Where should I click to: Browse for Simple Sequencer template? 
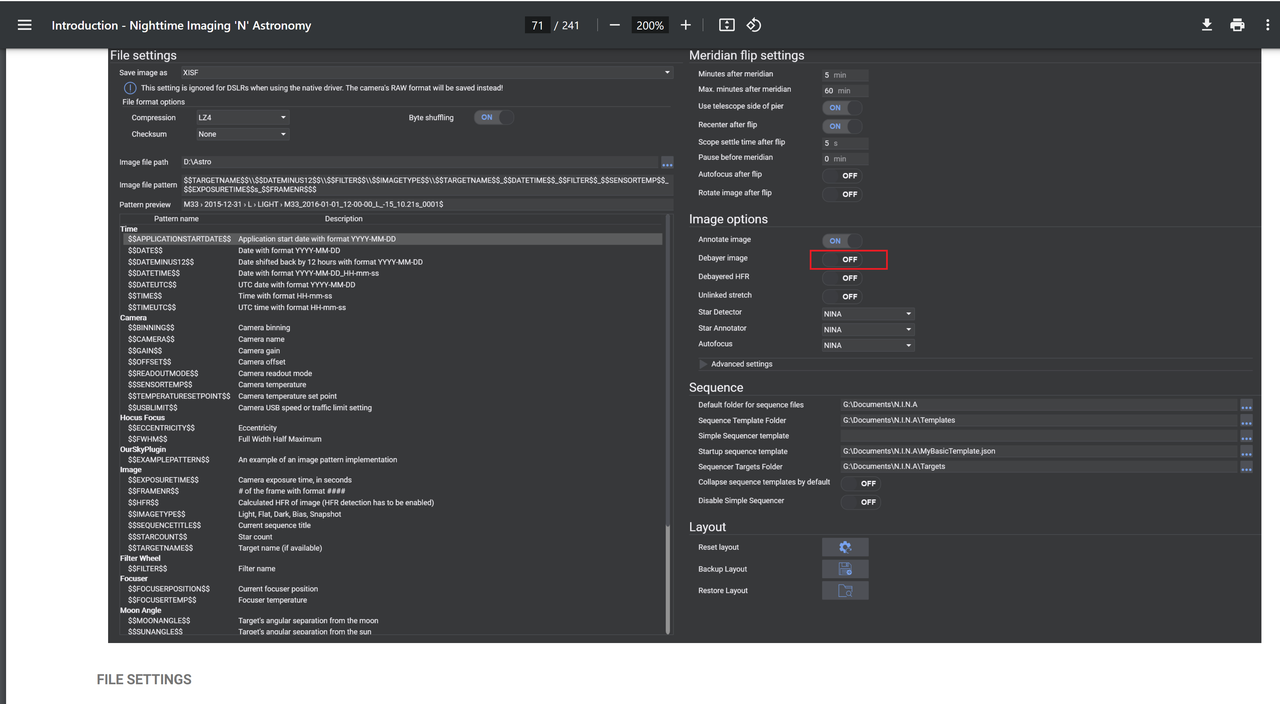point(1246,436)
